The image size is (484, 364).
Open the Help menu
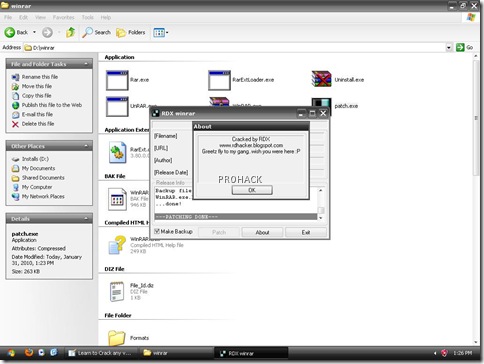[x=106, y=17]
